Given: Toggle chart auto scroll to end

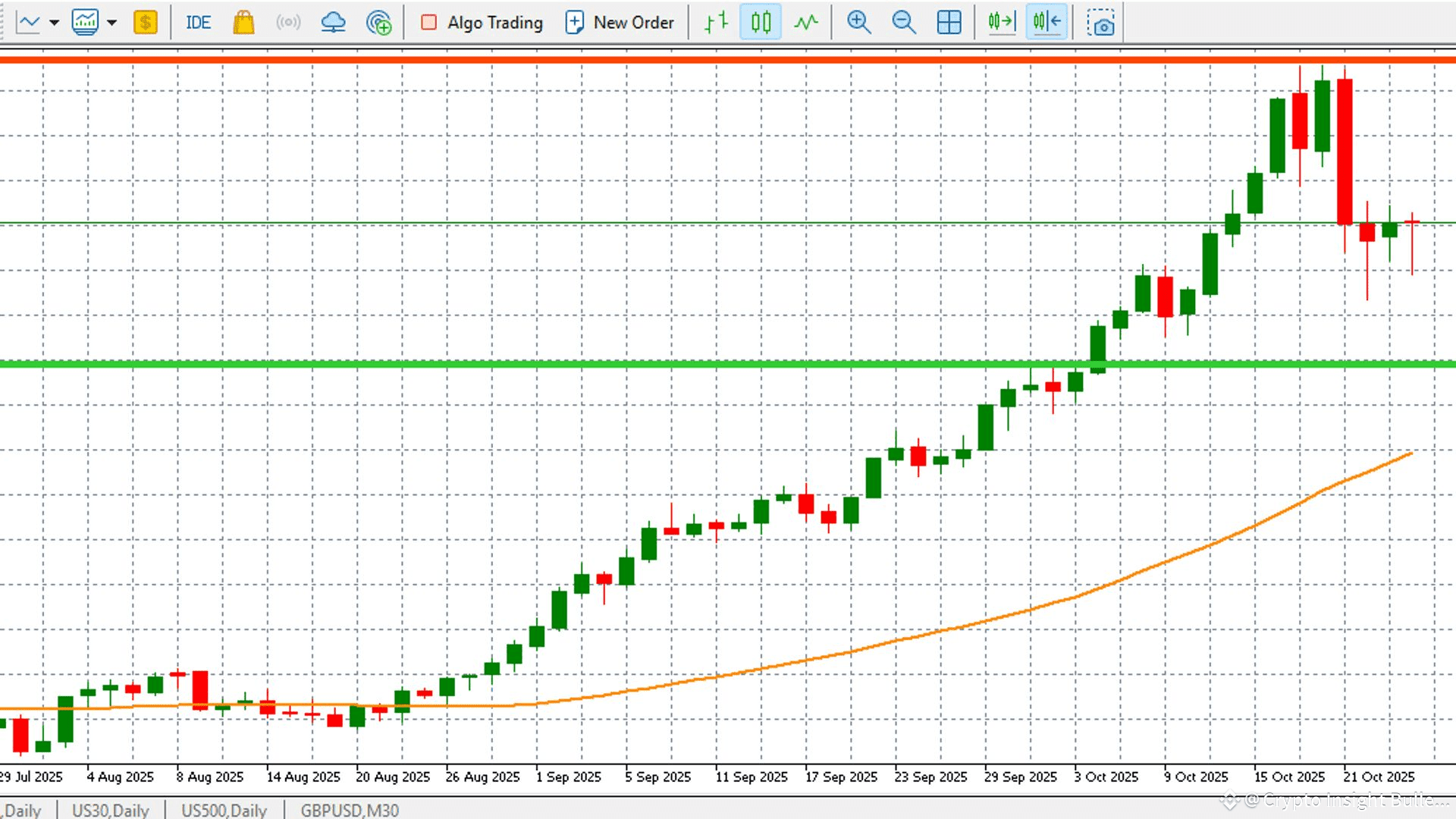Looking at the screenshot, I should (1002, 23).
